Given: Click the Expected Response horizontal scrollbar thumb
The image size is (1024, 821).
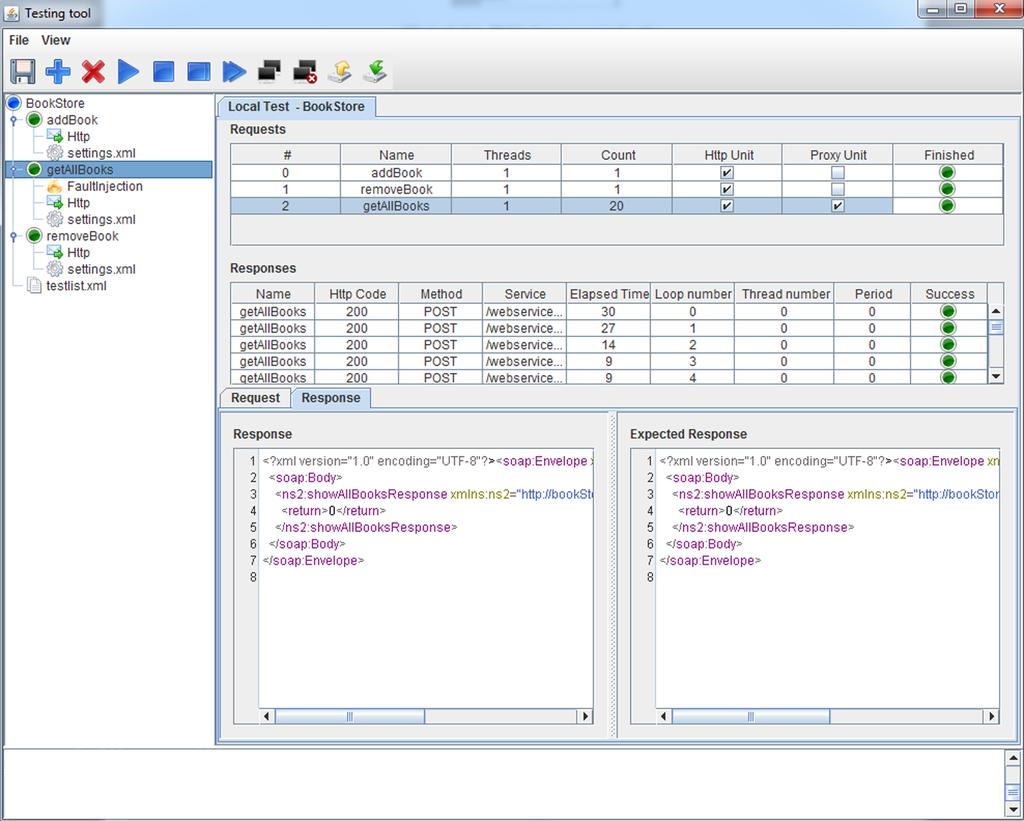Looking at the screenshot, I should coord(751,716).
